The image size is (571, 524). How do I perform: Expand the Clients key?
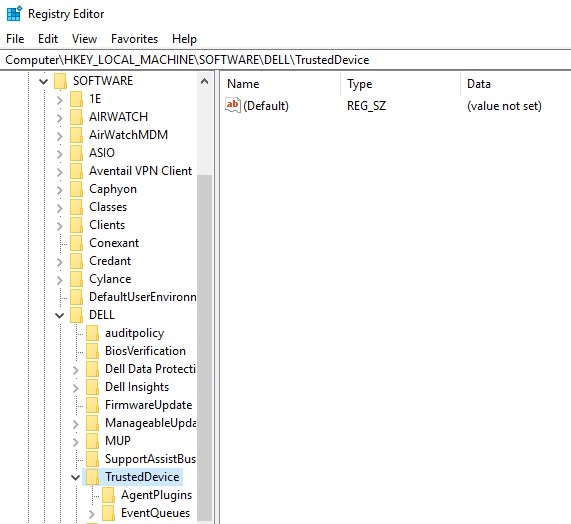click(x=59, y=226)
